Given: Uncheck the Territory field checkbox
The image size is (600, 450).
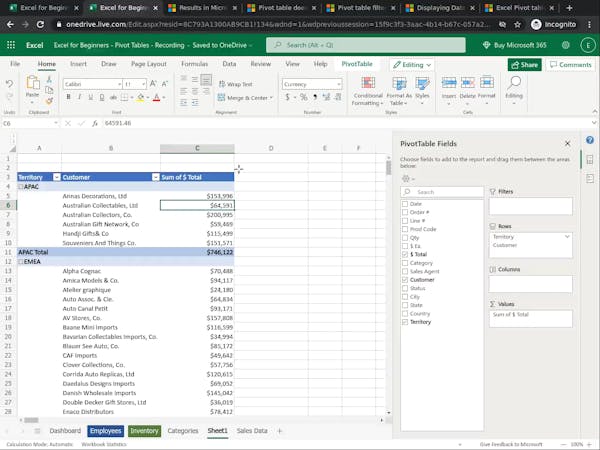Looking at the screenshot, I should click(405, 322).
